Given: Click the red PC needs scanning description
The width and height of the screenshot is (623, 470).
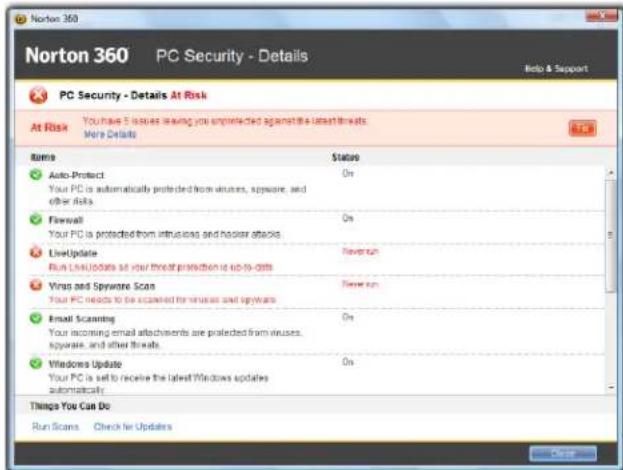Looking at the screenshot, I should click(x=162, y=300).
